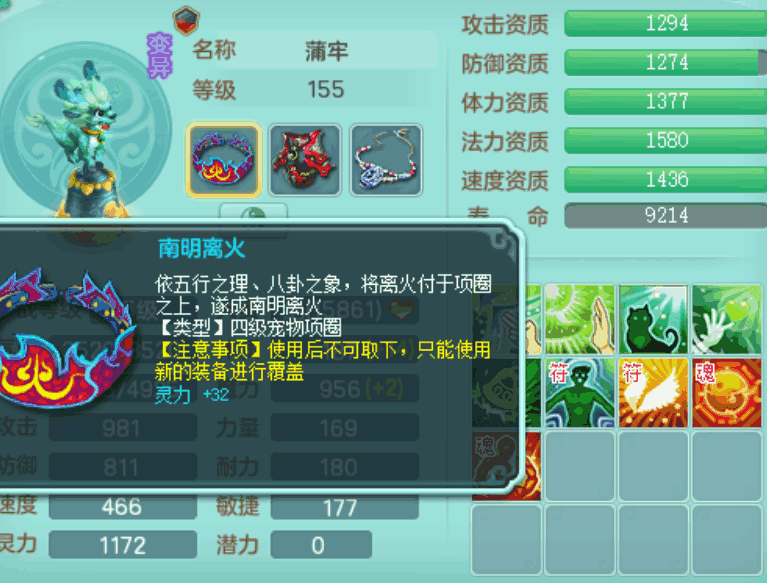The image size is (767, 583).
Task: Click the 寿命 value bar 9214
Action: [665, 216]
